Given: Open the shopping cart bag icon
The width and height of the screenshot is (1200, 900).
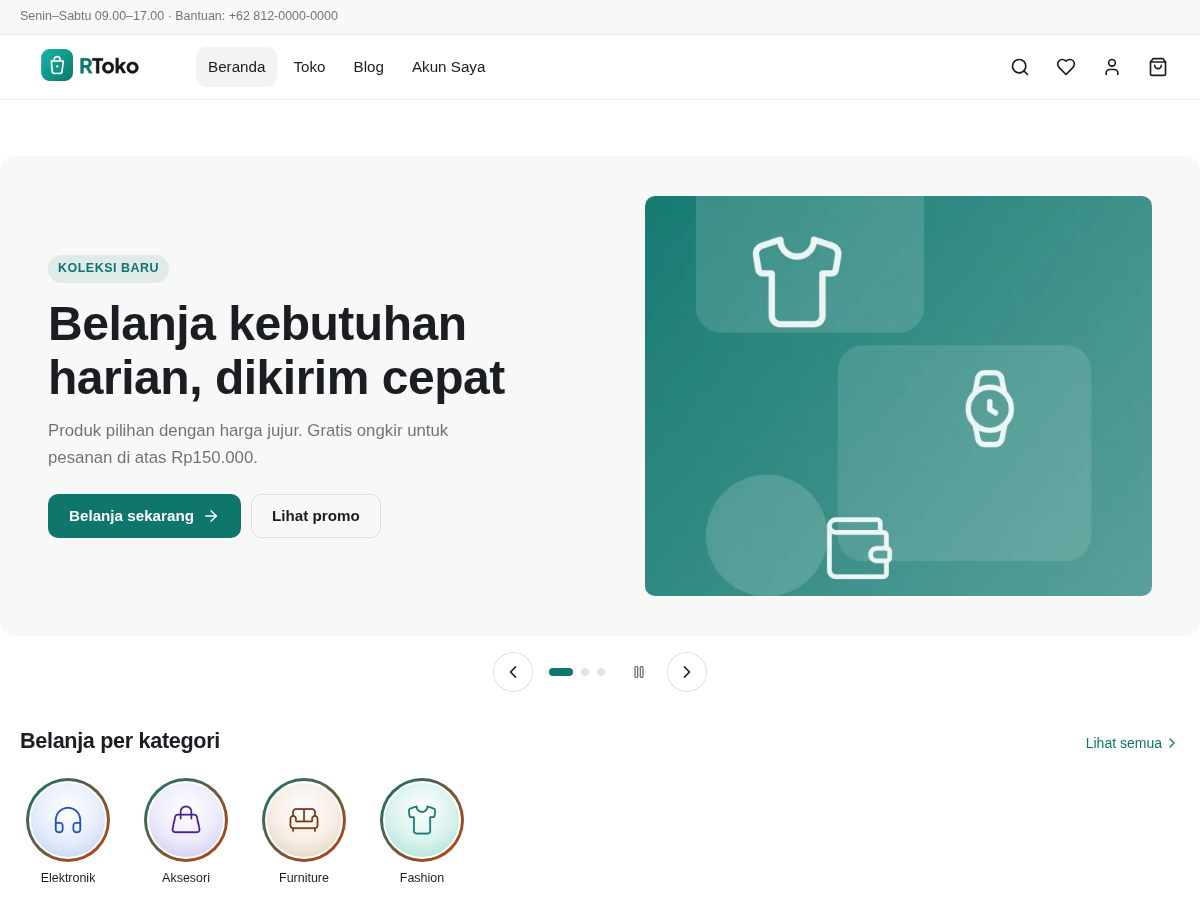Looking at the screenshot, I should [1158, 67].
